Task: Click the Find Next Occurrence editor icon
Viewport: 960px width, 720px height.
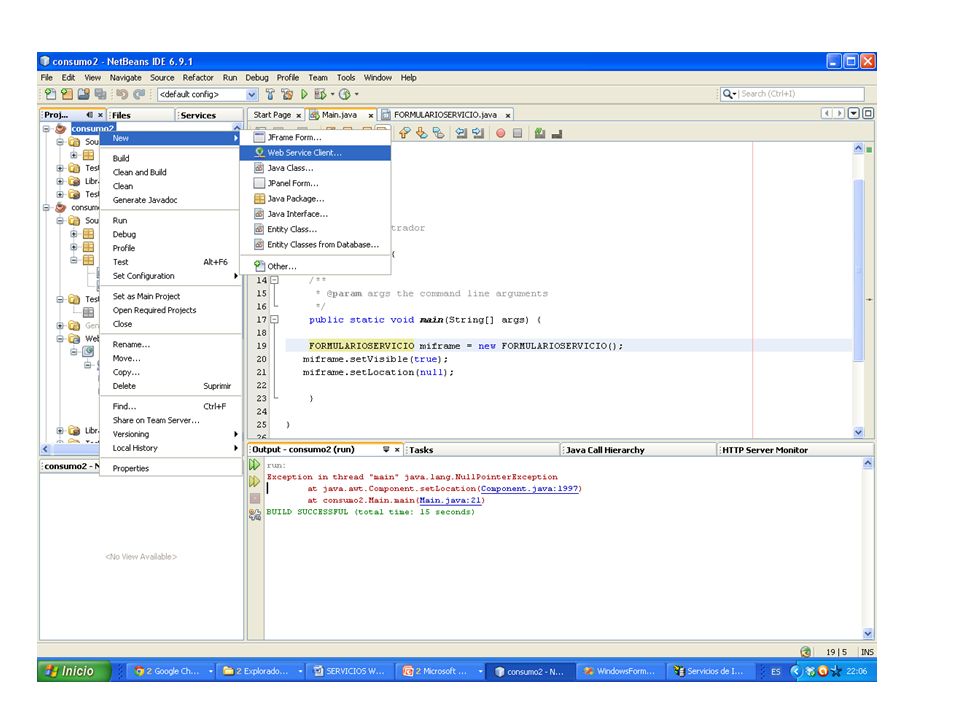Action: pos(422,133)
